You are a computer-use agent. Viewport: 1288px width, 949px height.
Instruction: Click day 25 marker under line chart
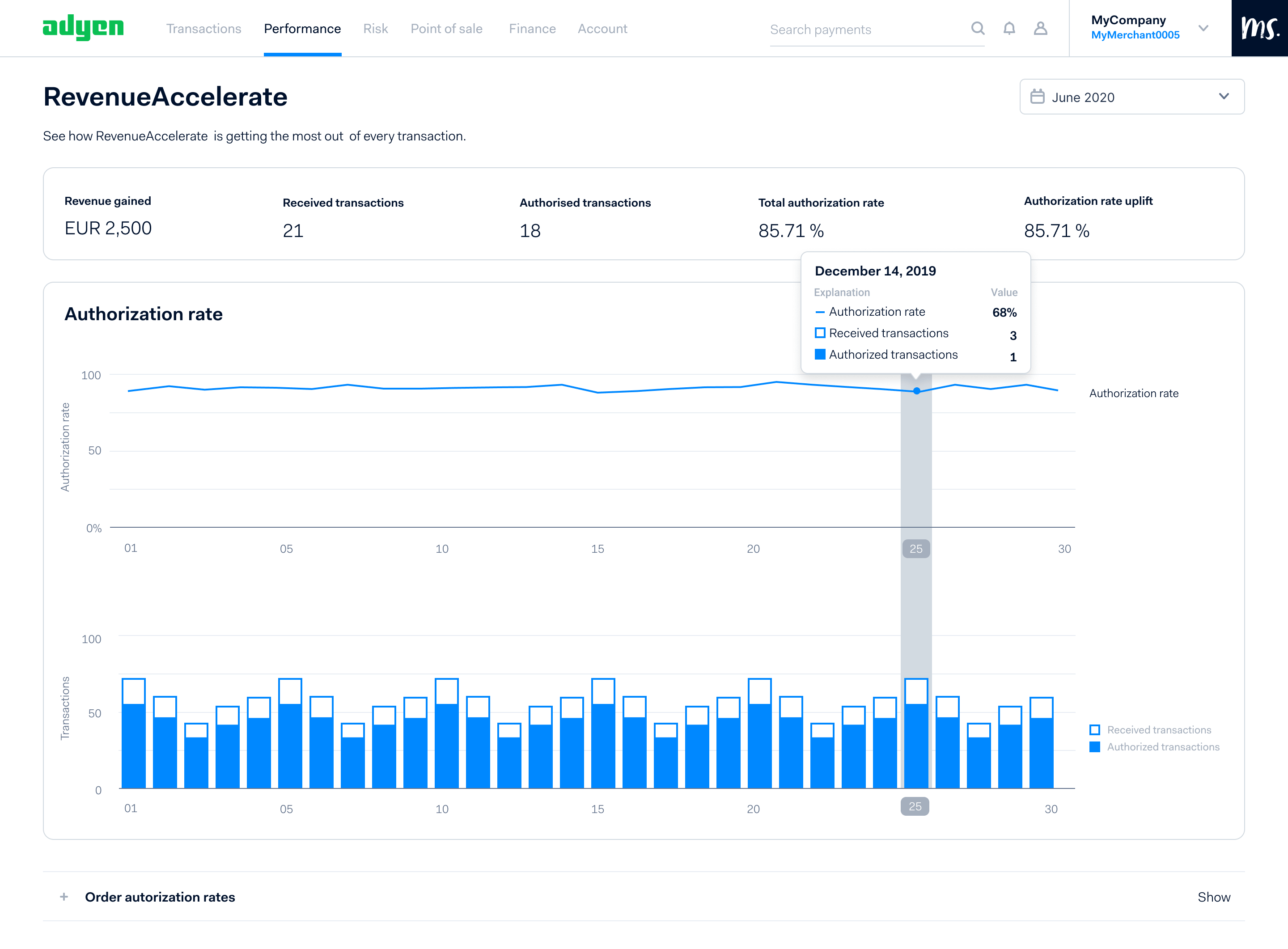pyautogui.click(x=916, y=549)
